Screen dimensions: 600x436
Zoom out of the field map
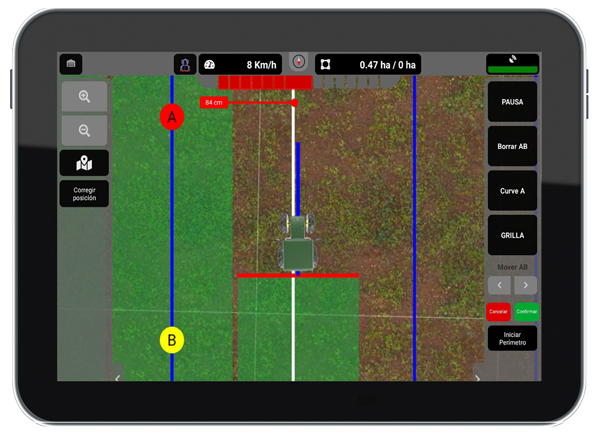point(84,130)
